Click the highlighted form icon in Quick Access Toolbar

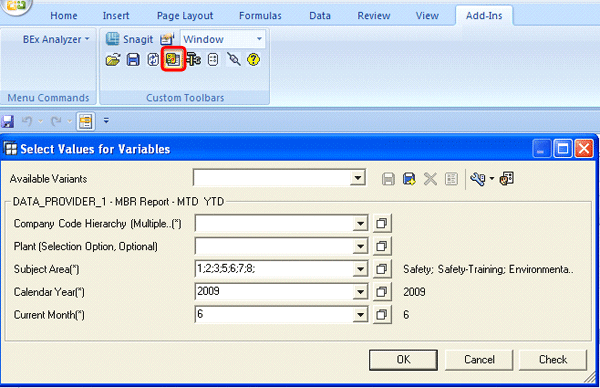pos(85,122)
